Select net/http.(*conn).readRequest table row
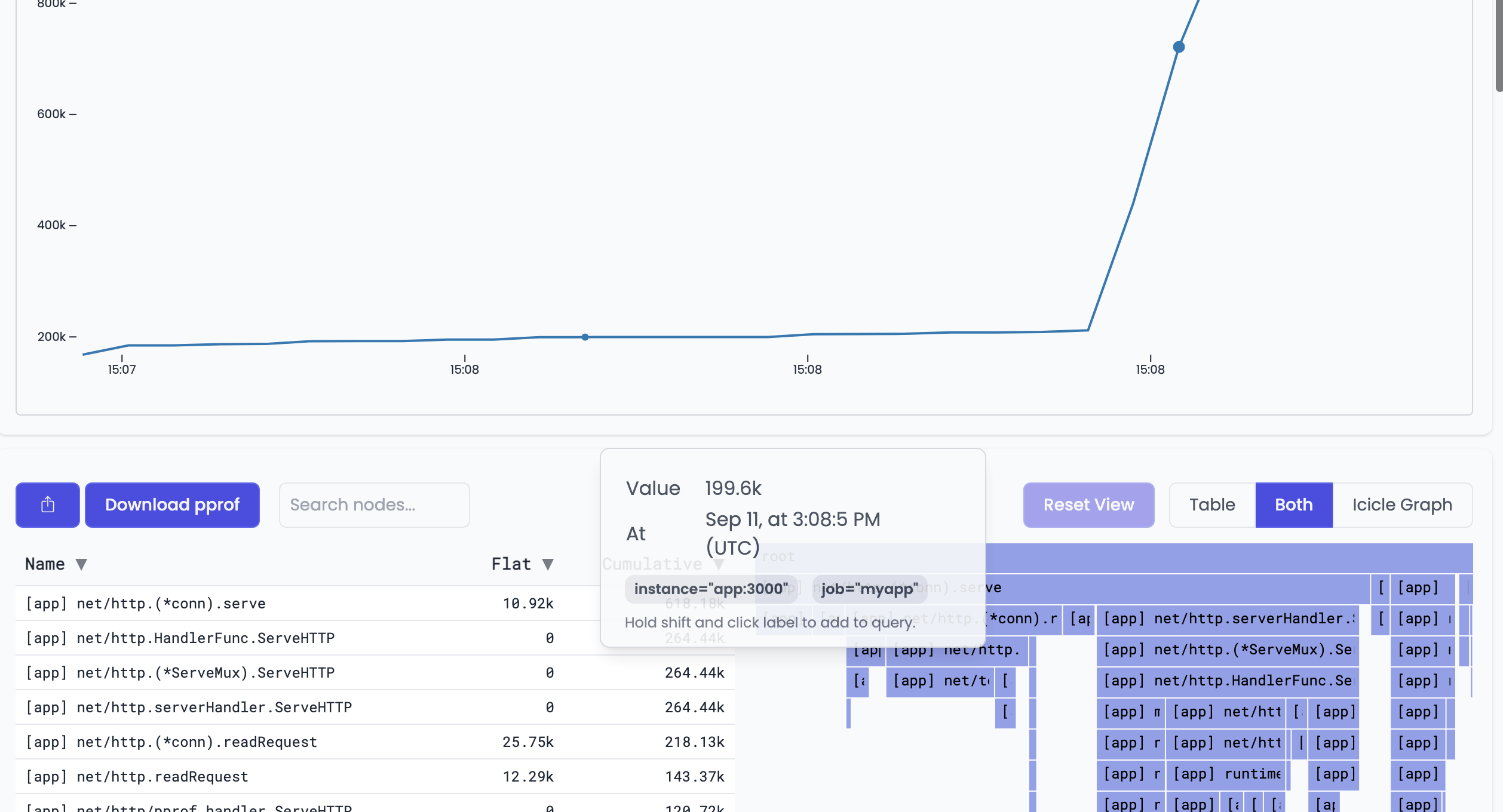1503x812 pixels. click(375, 742)
